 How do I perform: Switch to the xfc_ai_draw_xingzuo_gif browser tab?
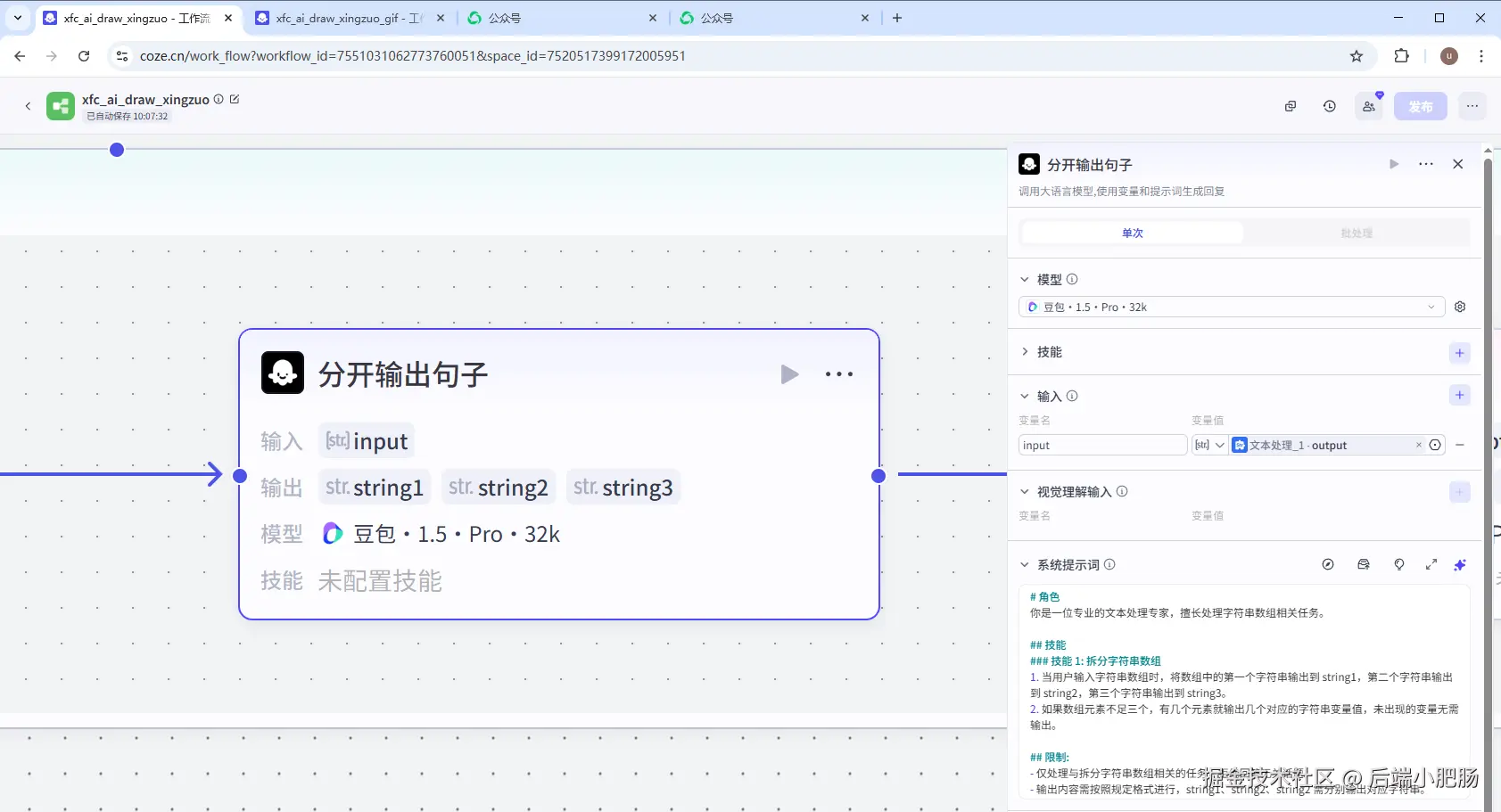[x=351, y=18]
